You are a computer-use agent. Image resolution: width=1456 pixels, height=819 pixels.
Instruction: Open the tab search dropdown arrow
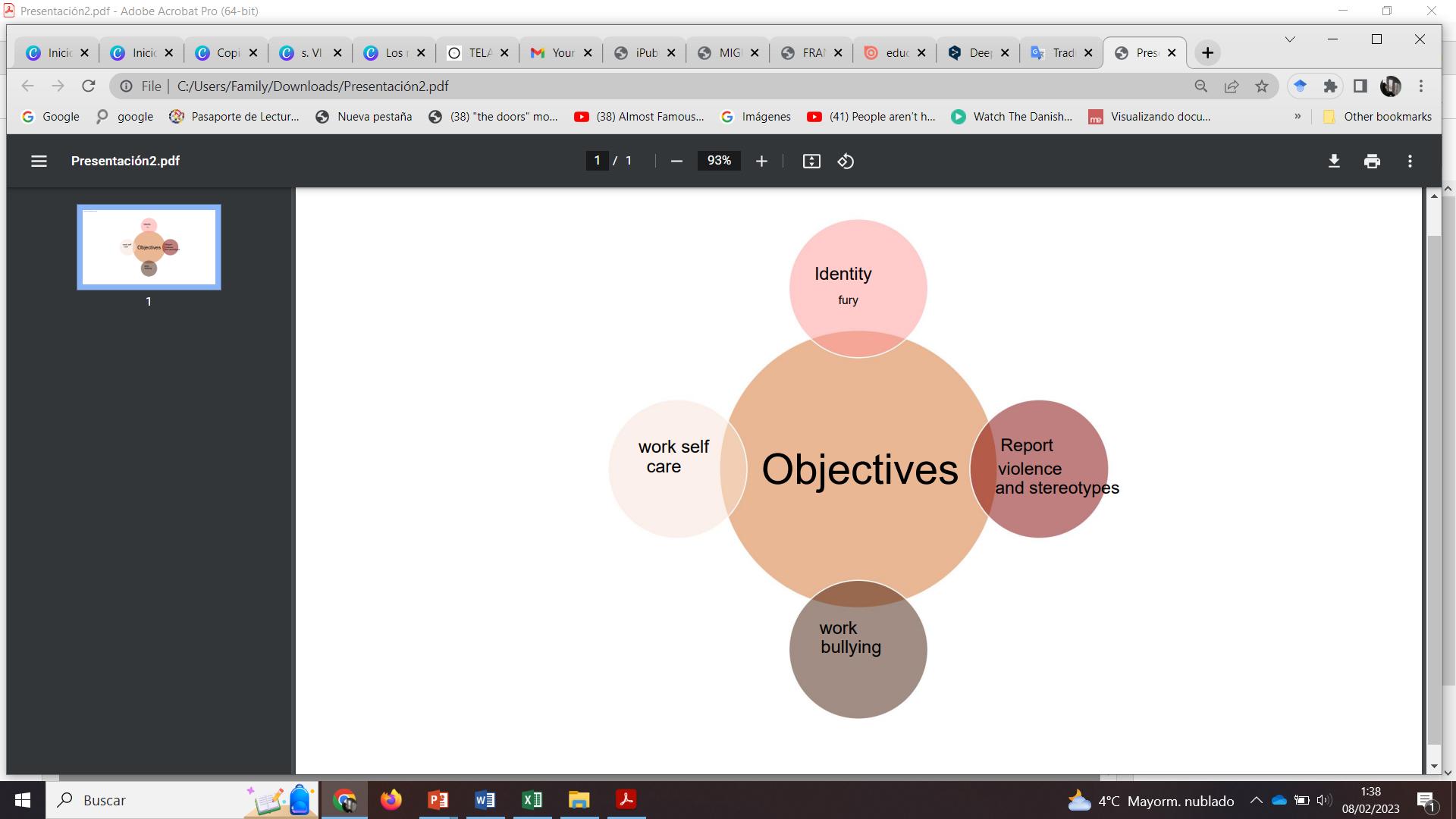[x=1290, y=39]
